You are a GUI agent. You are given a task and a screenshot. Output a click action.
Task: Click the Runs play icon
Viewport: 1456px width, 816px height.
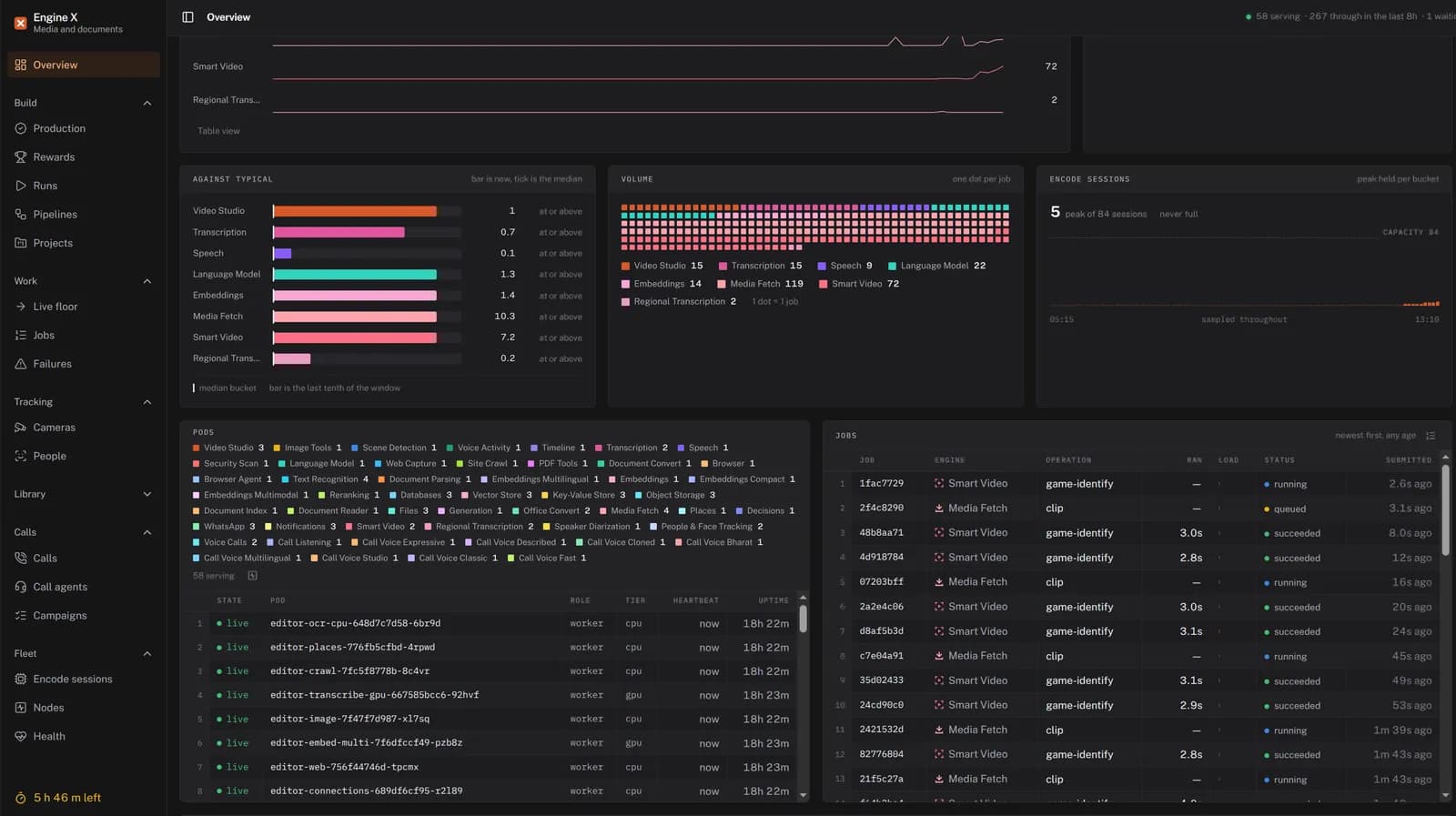[x=21, y=186]
